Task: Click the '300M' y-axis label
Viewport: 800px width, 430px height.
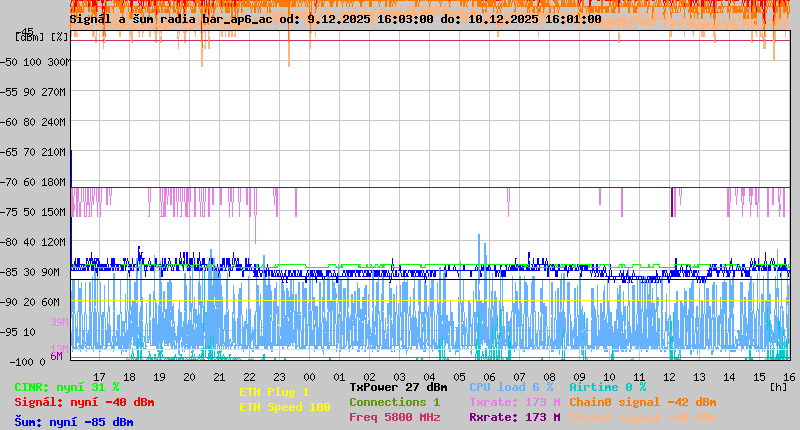Action: pos(59,62)
